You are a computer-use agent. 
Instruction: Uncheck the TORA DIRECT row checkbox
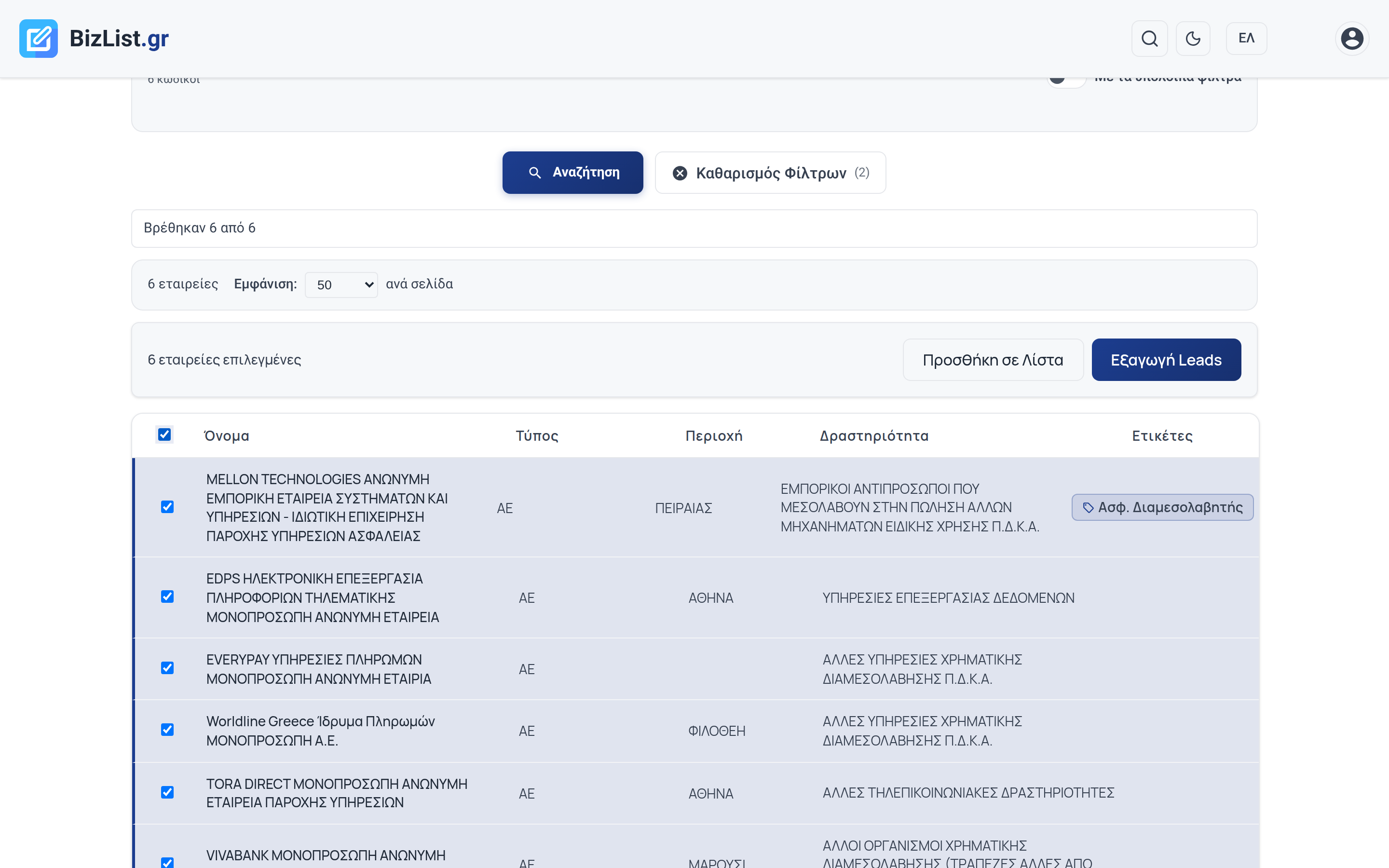(x=168, y=792)
